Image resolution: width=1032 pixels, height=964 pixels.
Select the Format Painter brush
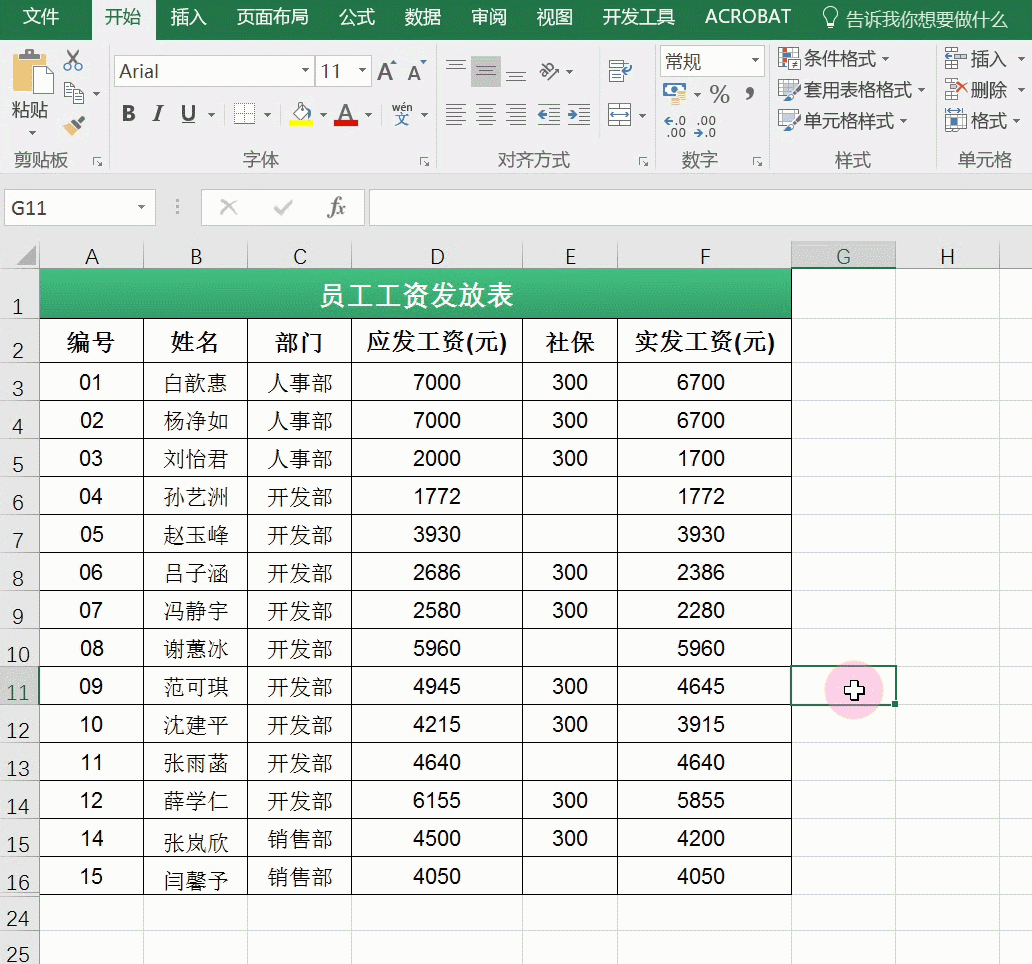tap(74, 125)
